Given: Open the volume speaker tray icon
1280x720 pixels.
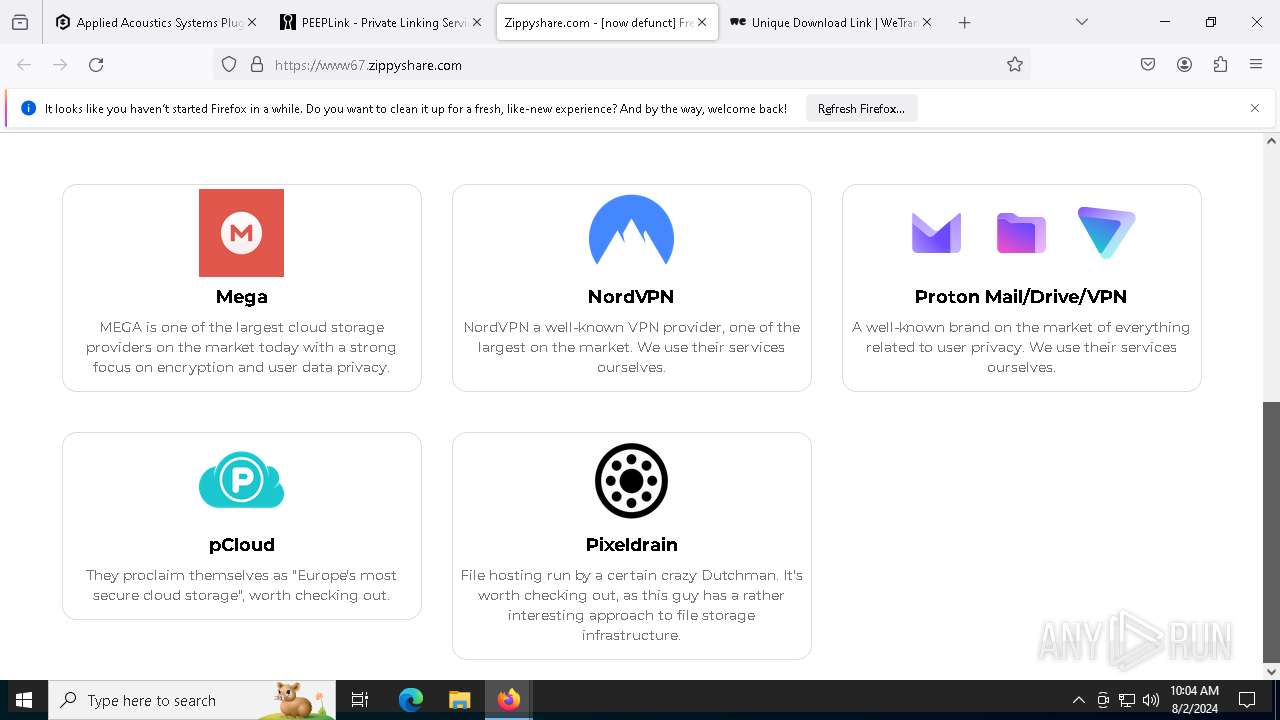Looking at the screenshot, I should pyautogui.click(x=1151, y=700).
